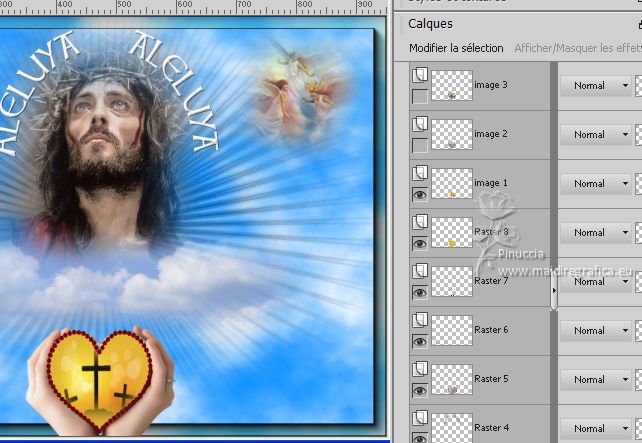Select layer name 'Raster 5'
This screenshot has height=443, width=642.
491,379
